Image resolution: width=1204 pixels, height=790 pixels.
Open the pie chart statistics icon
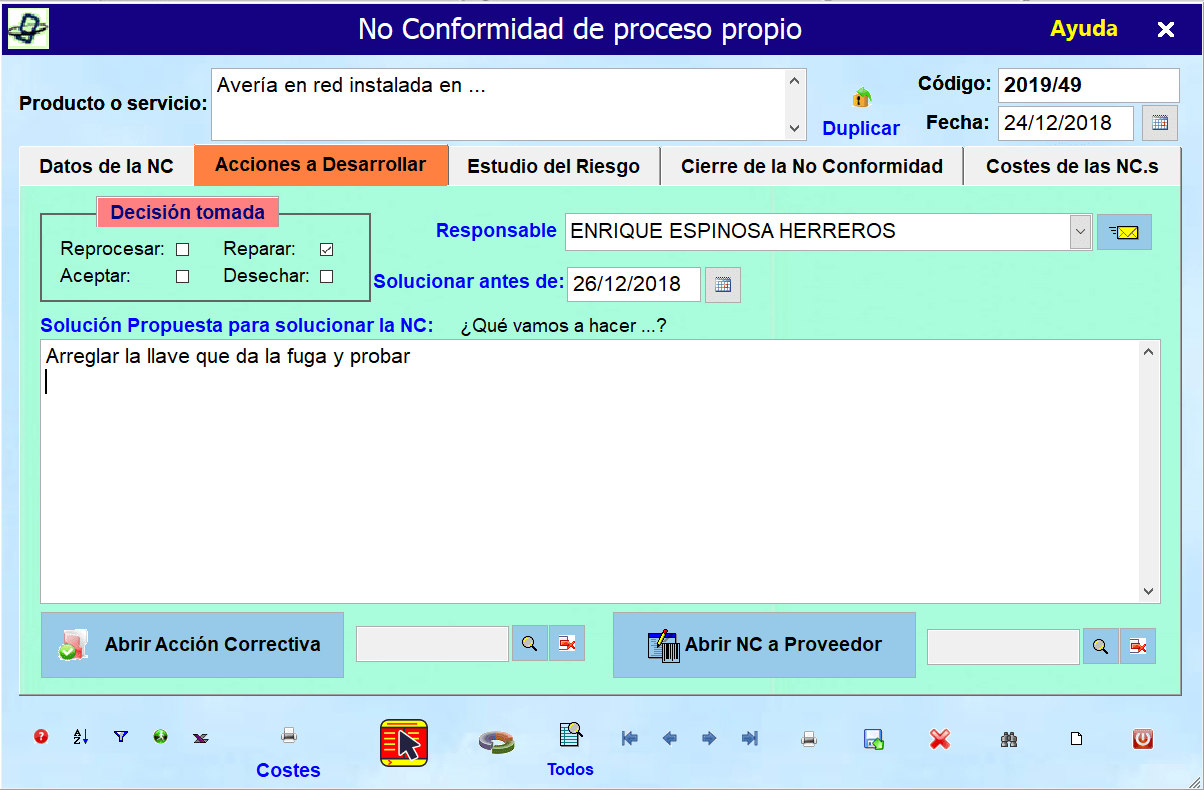496,741
